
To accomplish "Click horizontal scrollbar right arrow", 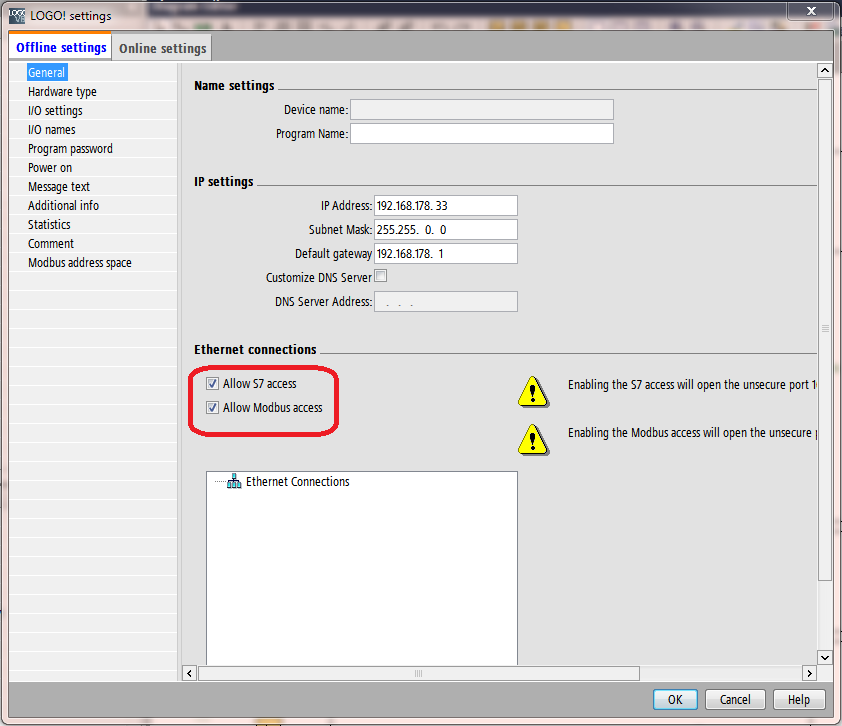I will pyautogui.click(x=809, y=673).
